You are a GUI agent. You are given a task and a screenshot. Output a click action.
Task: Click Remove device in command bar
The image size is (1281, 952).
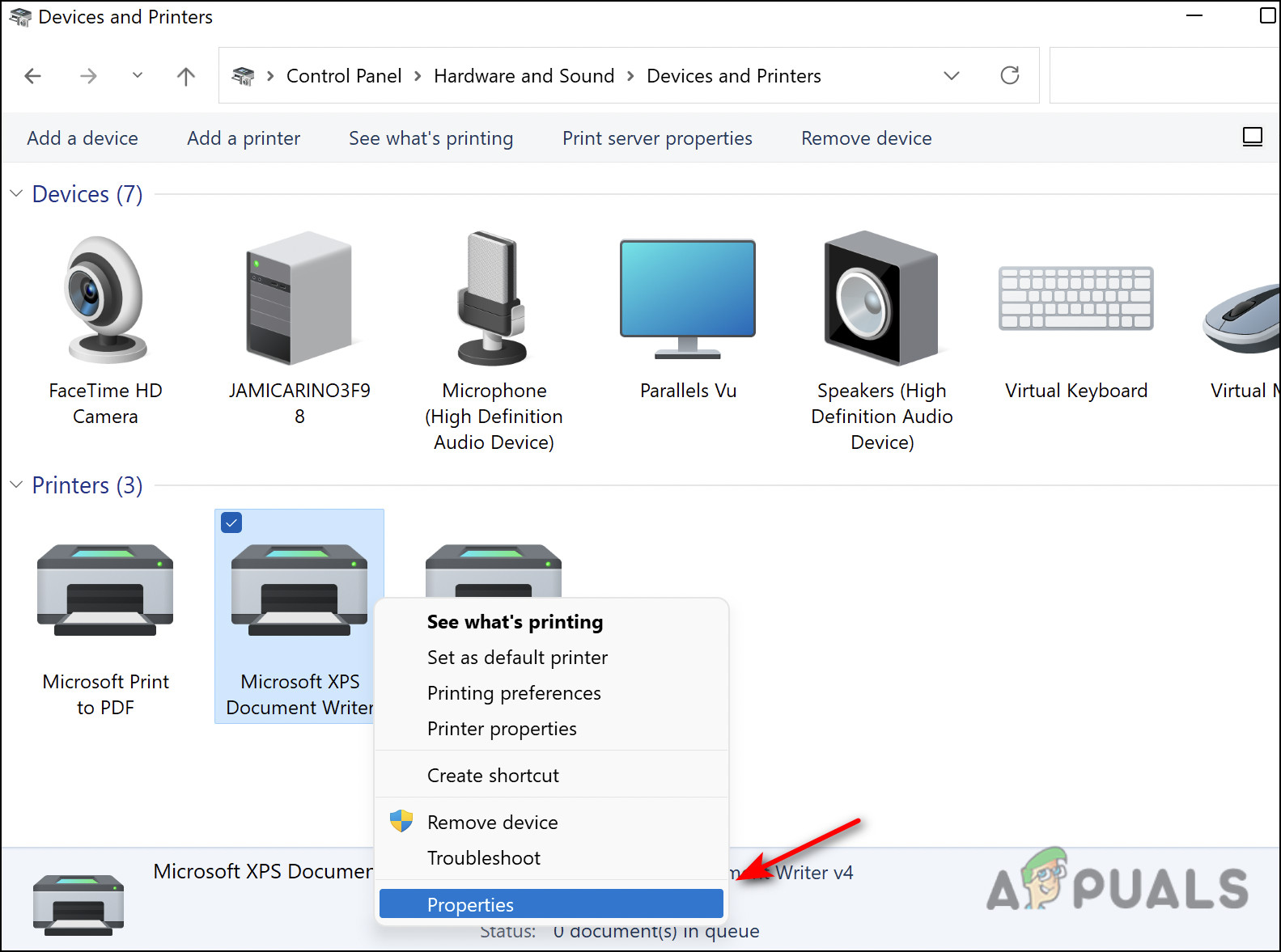coord(867,138)
